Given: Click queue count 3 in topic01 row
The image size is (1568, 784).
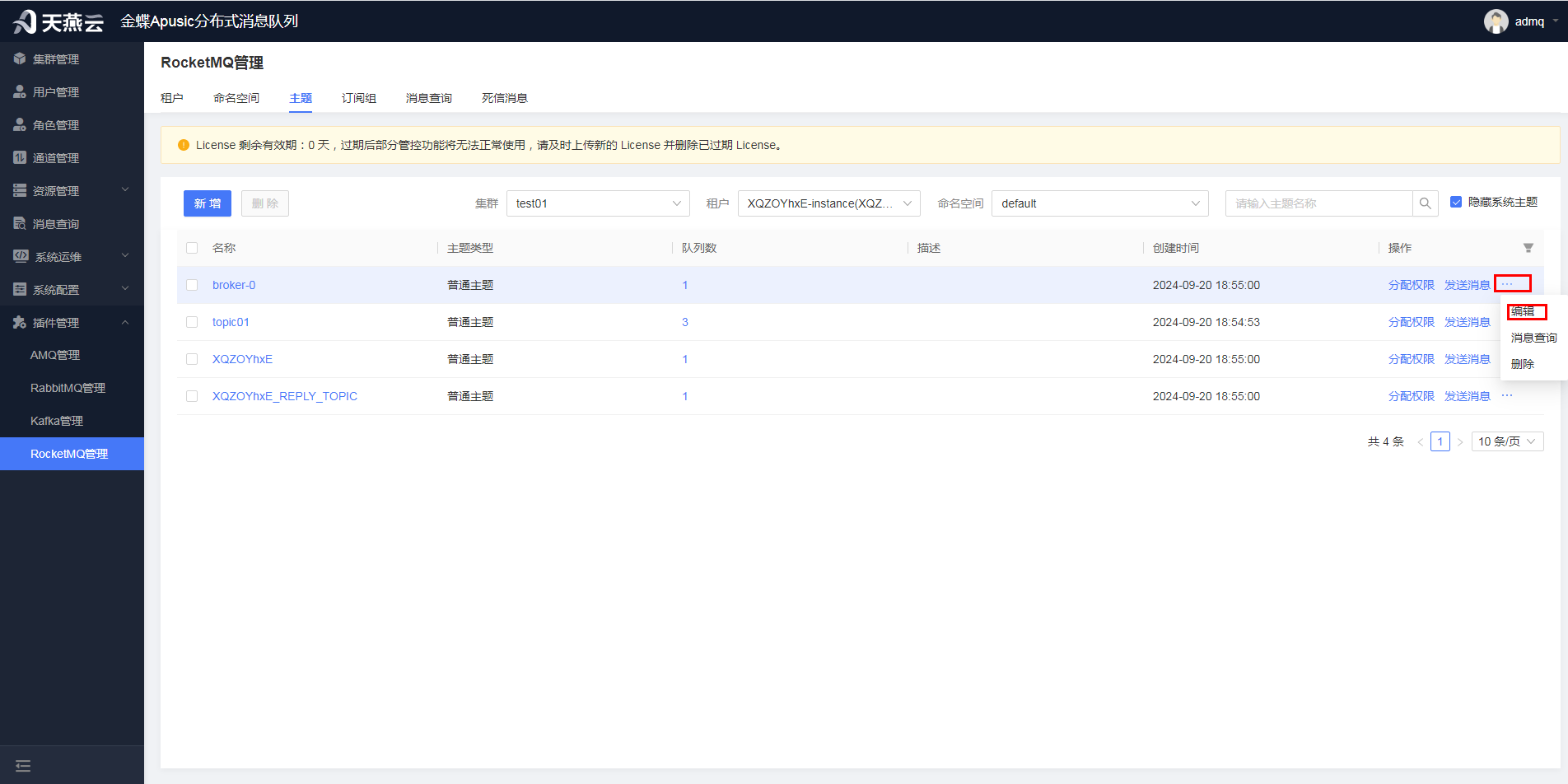Looking at the screenshot, I should coord(685,322).
